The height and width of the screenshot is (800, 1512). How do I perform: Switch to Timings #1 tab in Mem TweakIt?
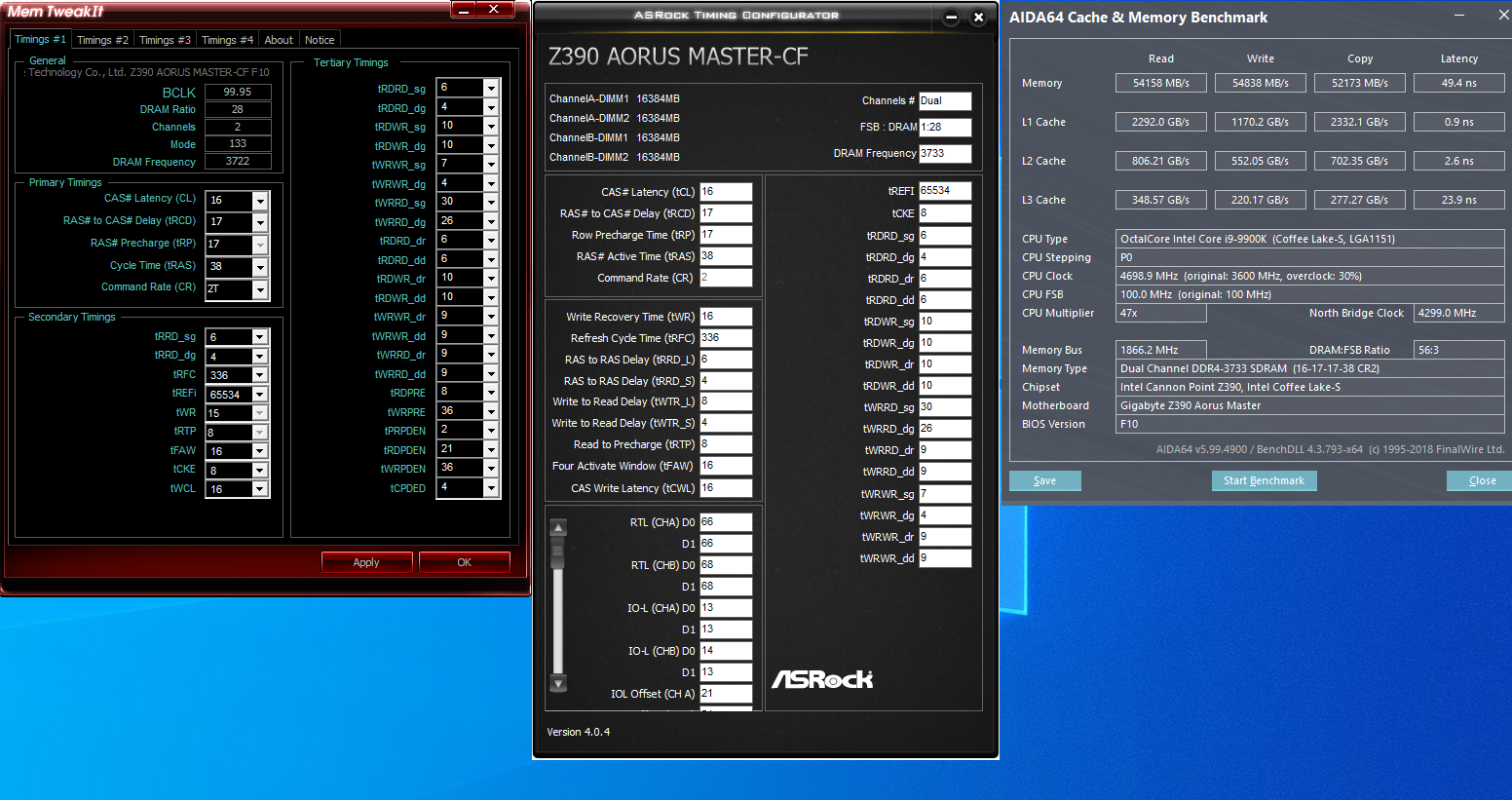tap(40, 39)
